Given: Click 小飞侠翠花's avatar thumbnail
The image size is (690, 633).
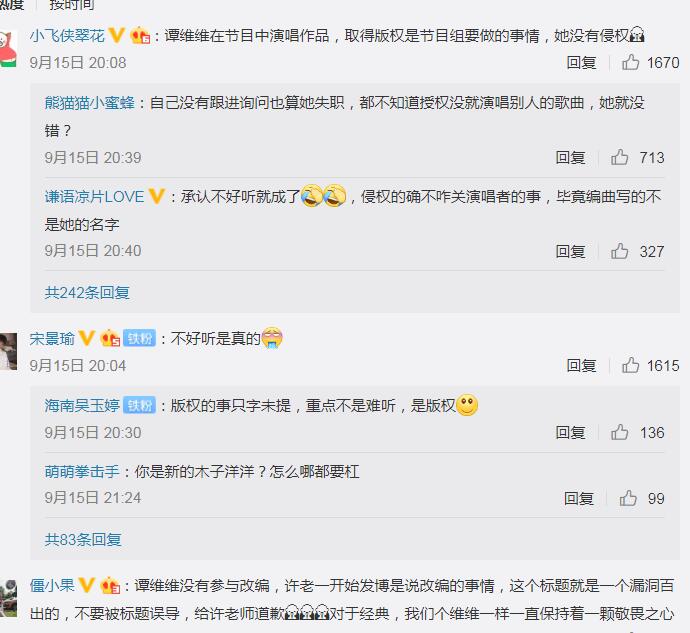Looking at the screenshot, I should 8,48.
